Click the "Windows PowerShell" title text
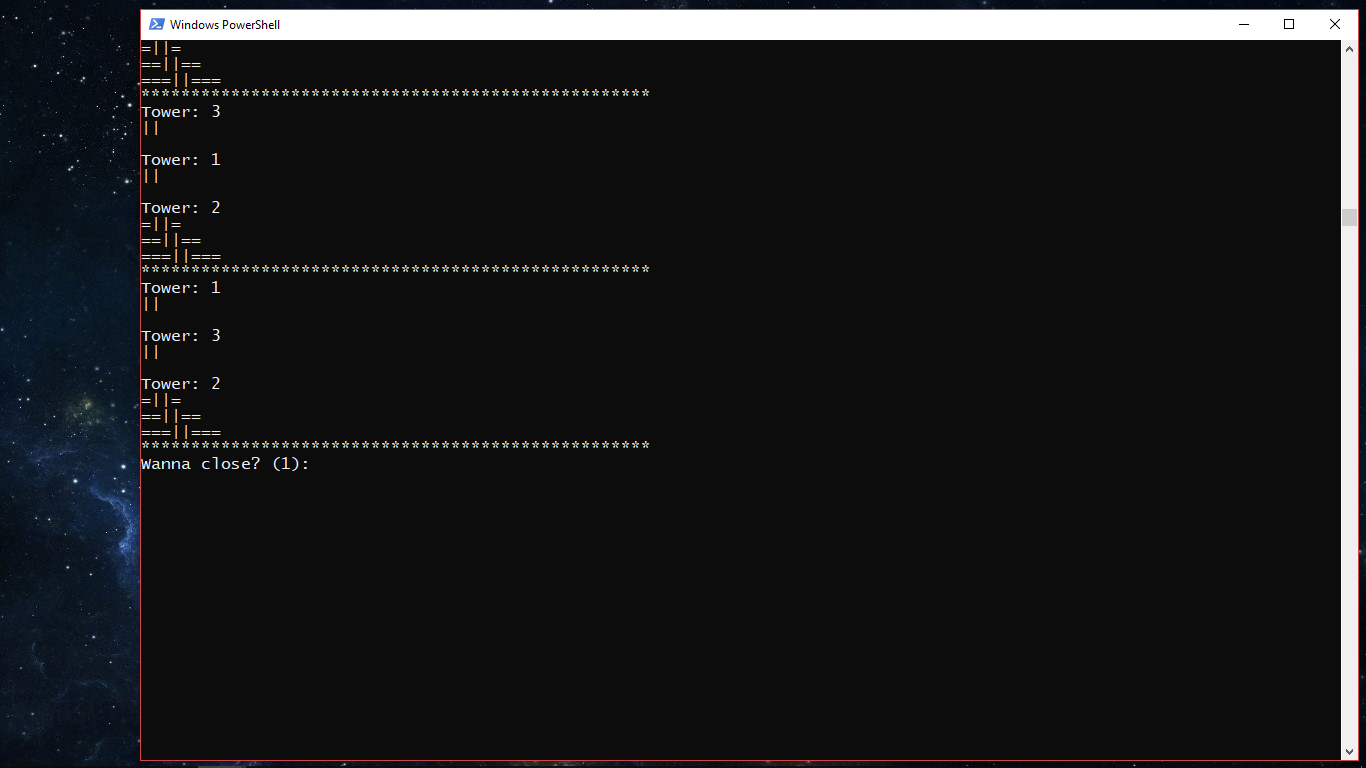The width and height of the screenshot is (1366, 768). click(225, 24)
